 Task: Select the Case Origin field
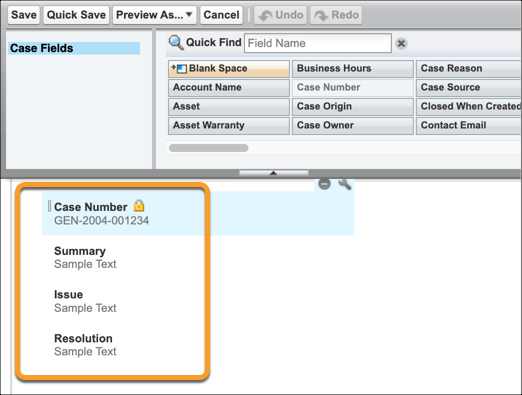pyautogui.click(x=353, y=107)
